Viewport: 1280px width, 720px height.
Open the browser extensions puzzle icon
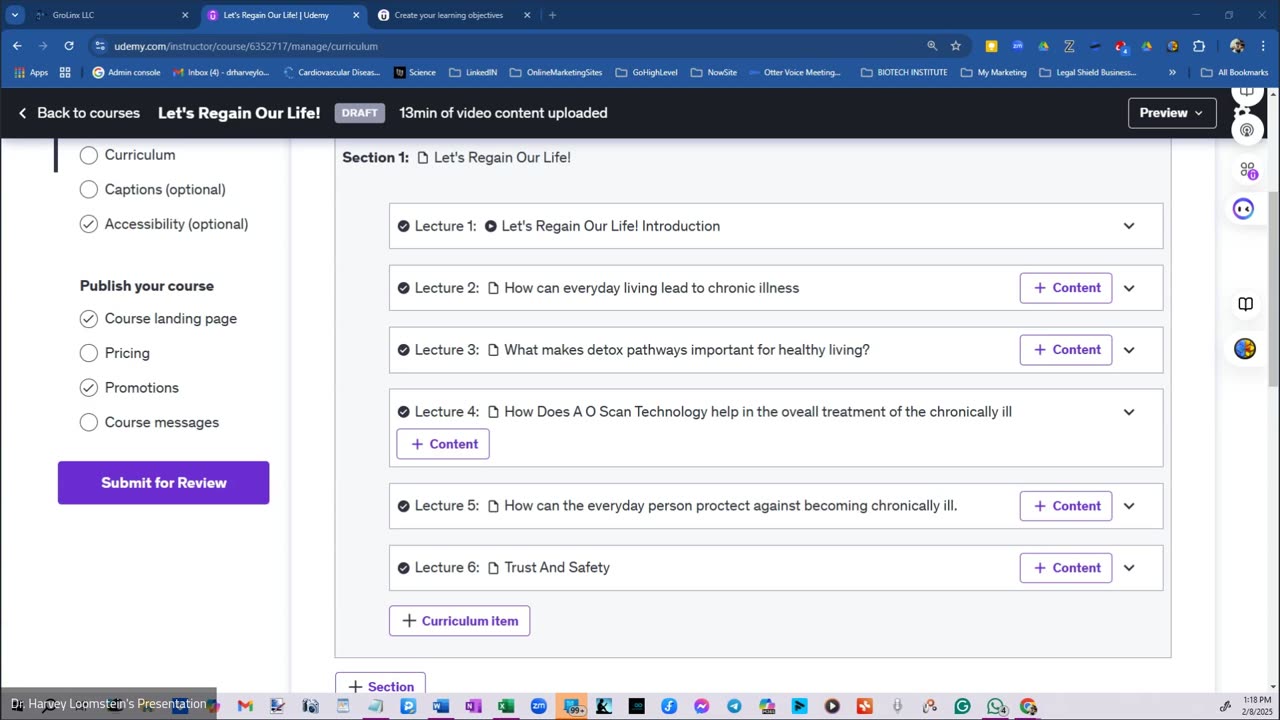tap(1199, 46)
